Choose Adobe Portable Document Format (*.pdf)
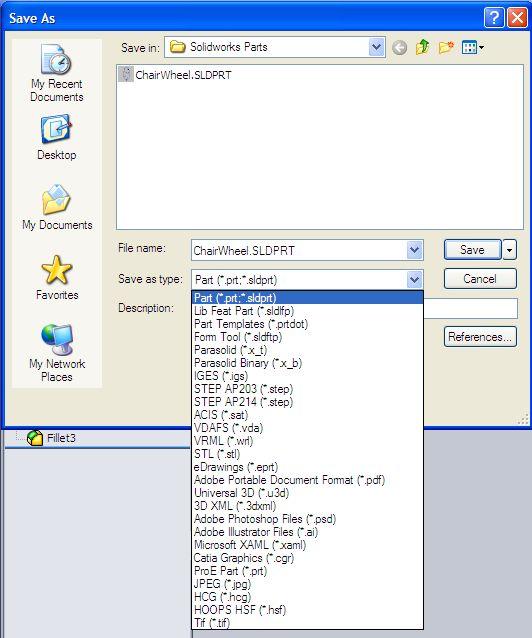Screen dimensions: 532x638 307,480
